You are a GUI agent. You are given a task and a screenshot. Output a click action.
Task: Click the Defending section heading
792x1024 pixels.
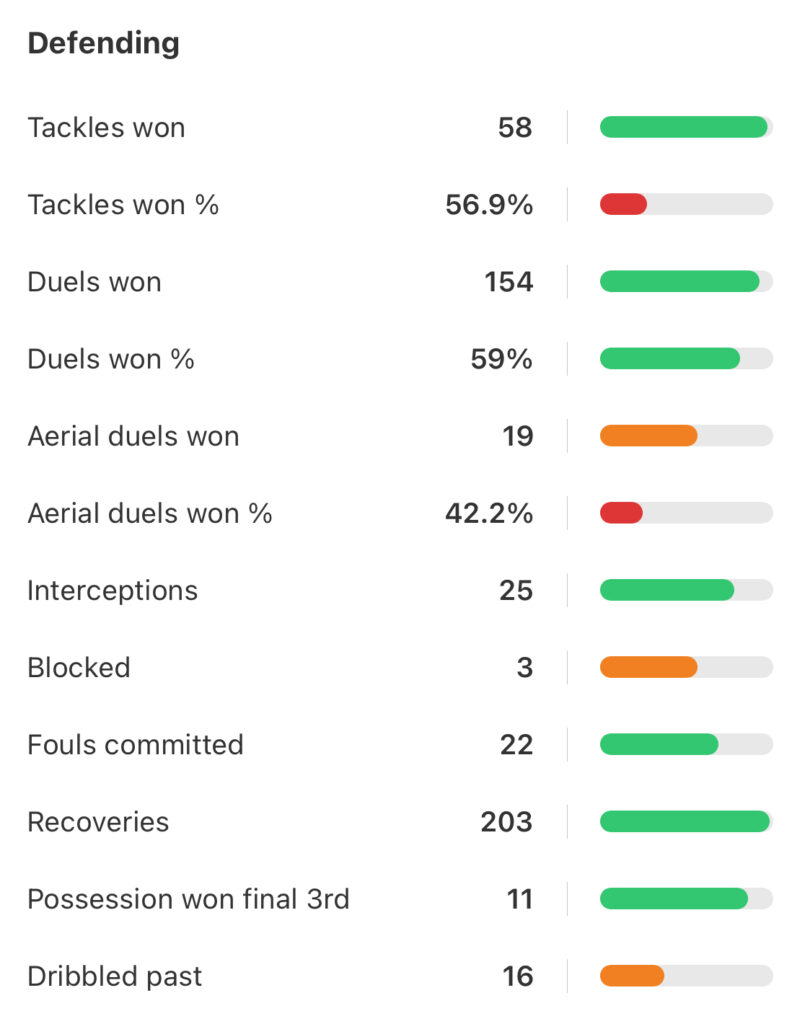pos(103,44)
